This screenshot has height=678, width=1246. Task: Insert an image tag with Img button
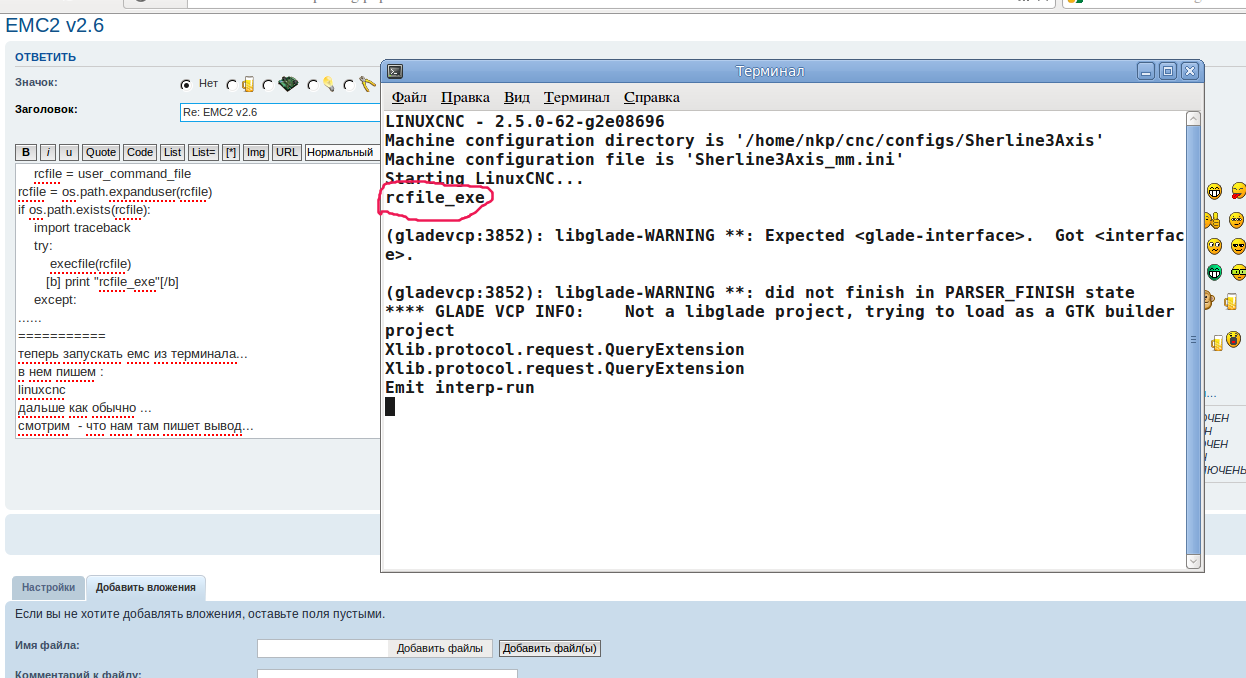pos(256,152)
